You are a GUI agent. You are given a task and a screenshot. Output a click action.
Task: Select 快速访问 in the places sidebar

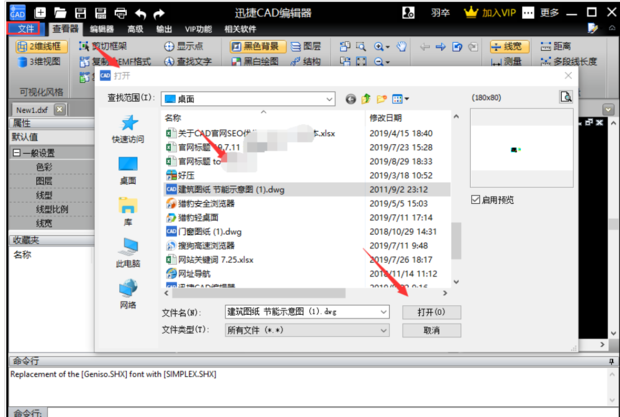point(128,129)
